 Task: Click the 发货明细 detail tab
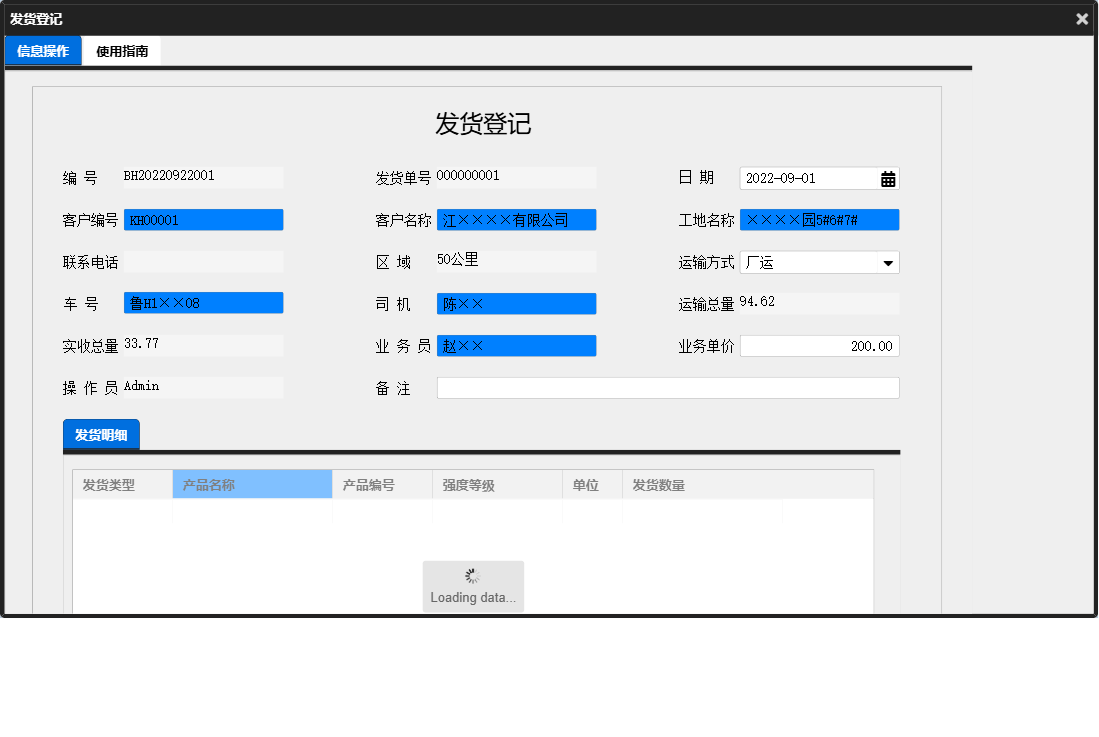point(100,434)
